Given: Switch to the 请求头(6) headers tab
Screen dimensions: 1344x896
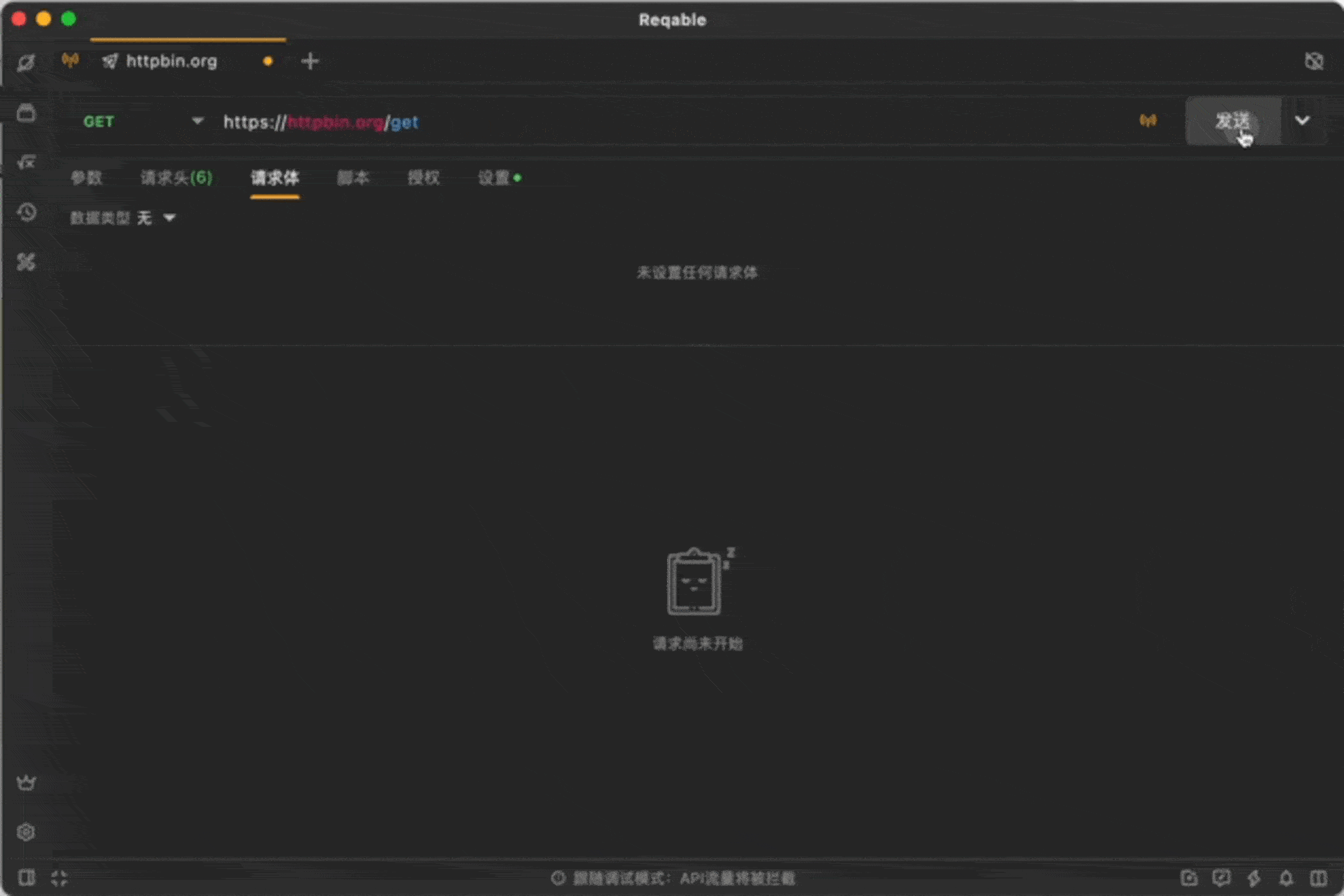Looking at the screenshot, I should (x=177, y=178).
